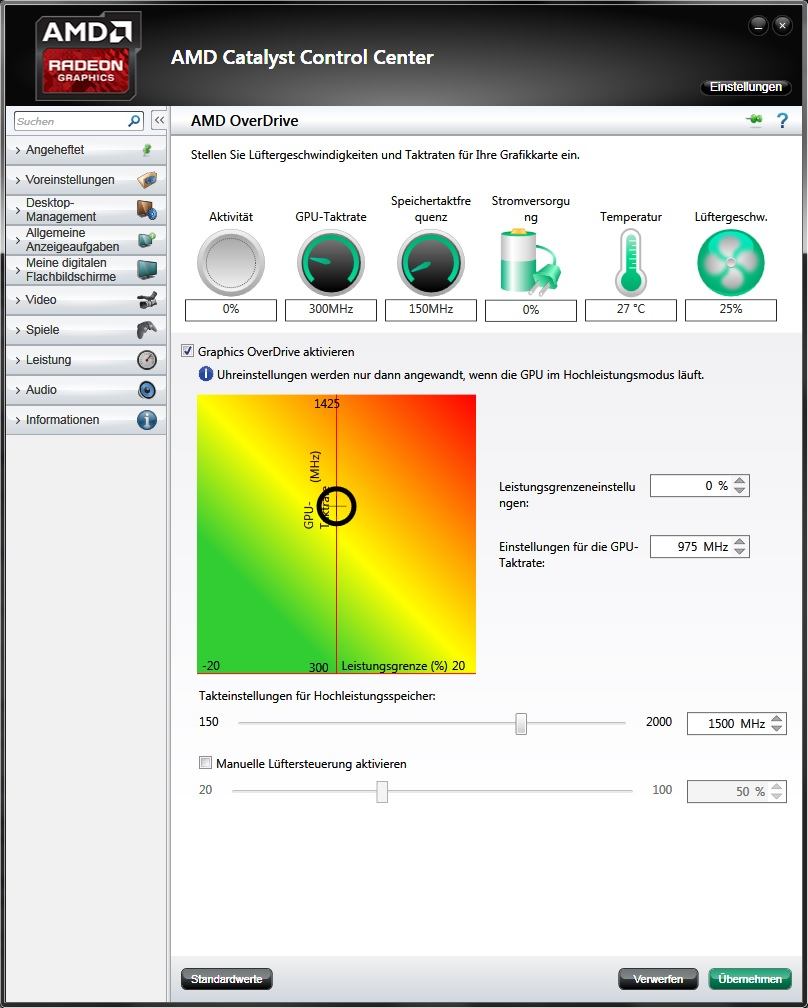Click the fan speed slider handle
808x1008 pixels.
pos(382,791)
